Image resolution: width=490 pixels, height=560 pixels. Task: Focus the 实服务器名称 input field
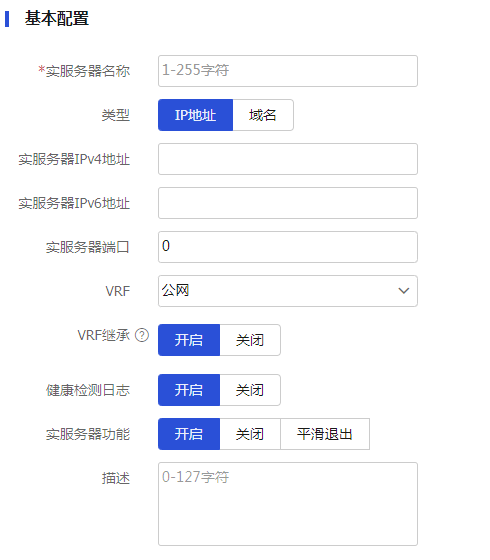(x=288, y=71)
